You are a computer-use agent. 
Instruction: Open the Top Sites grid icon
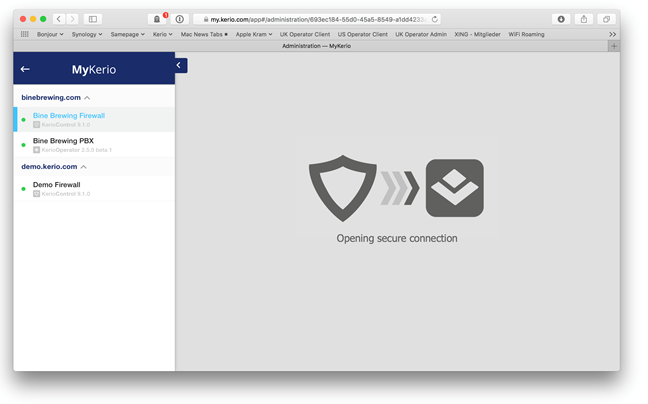[25, 34]
